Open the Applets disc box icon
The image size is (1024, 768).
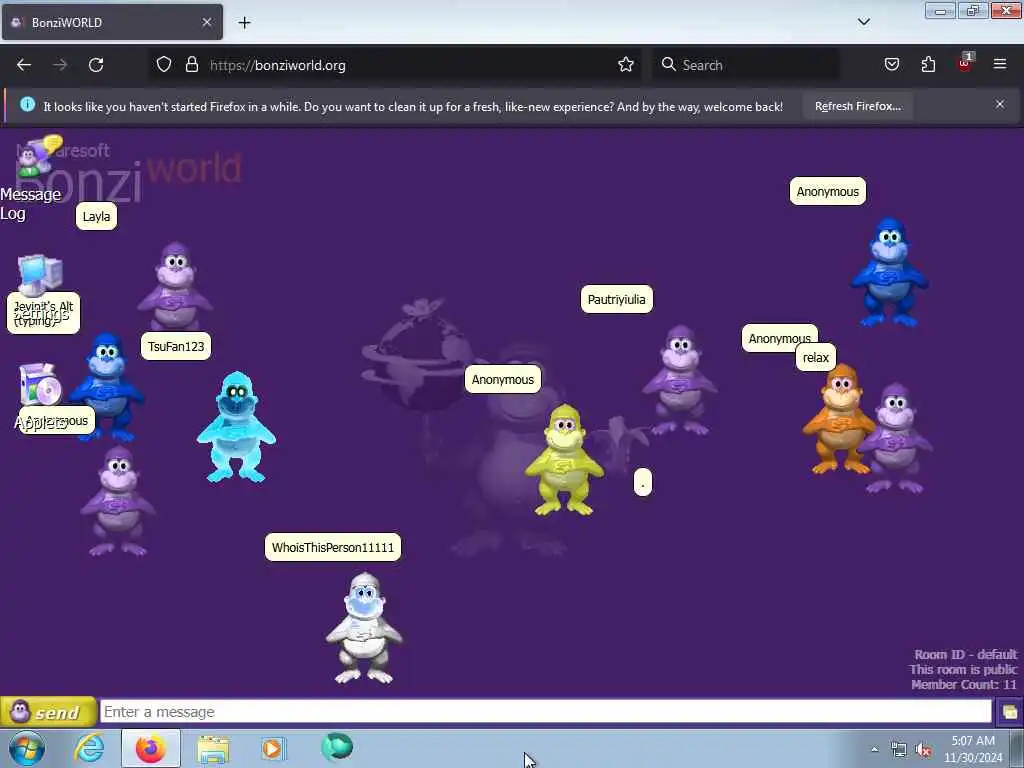tap(40, 385)
